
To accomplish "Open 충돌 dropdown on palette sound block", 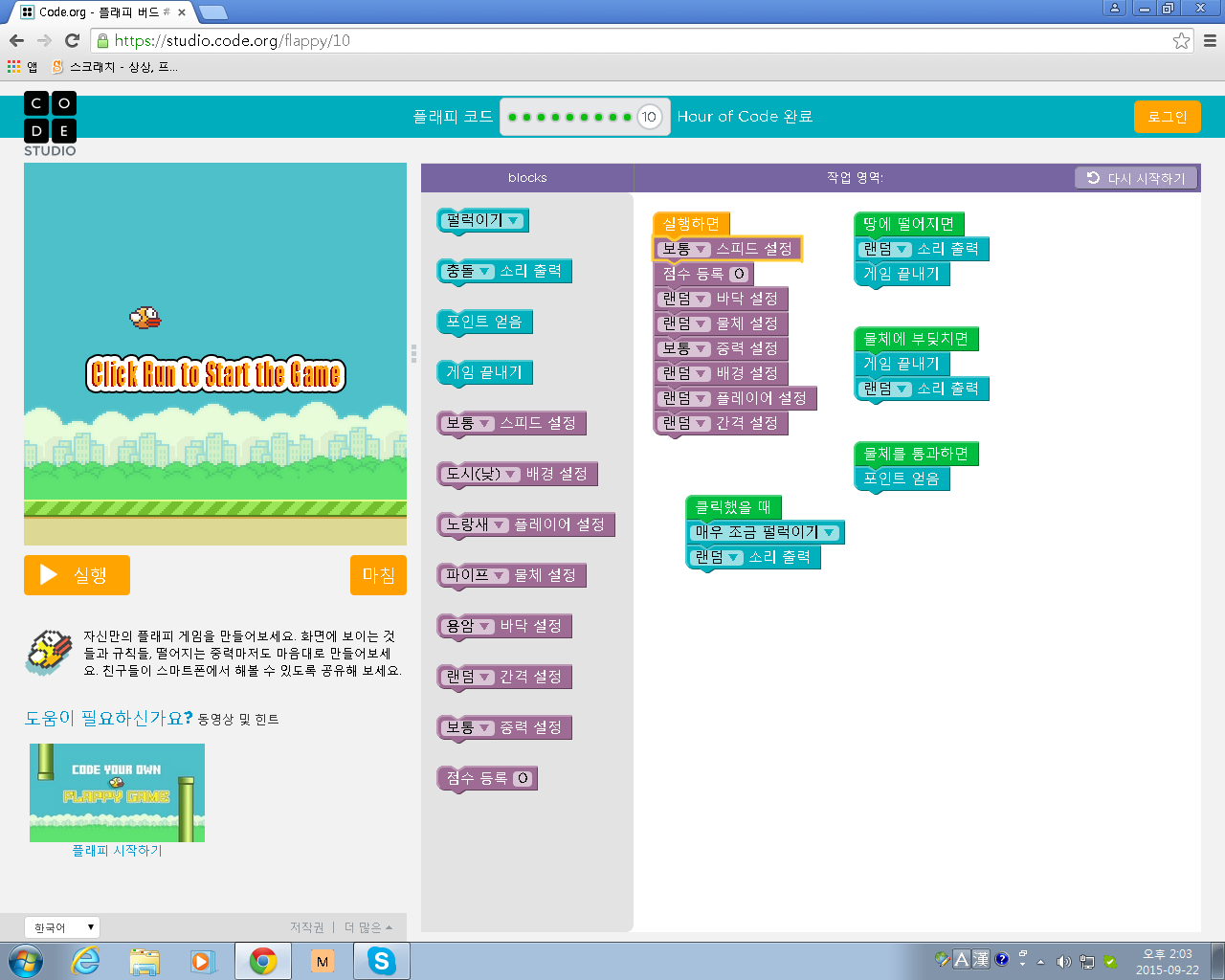I will (469, 271).
